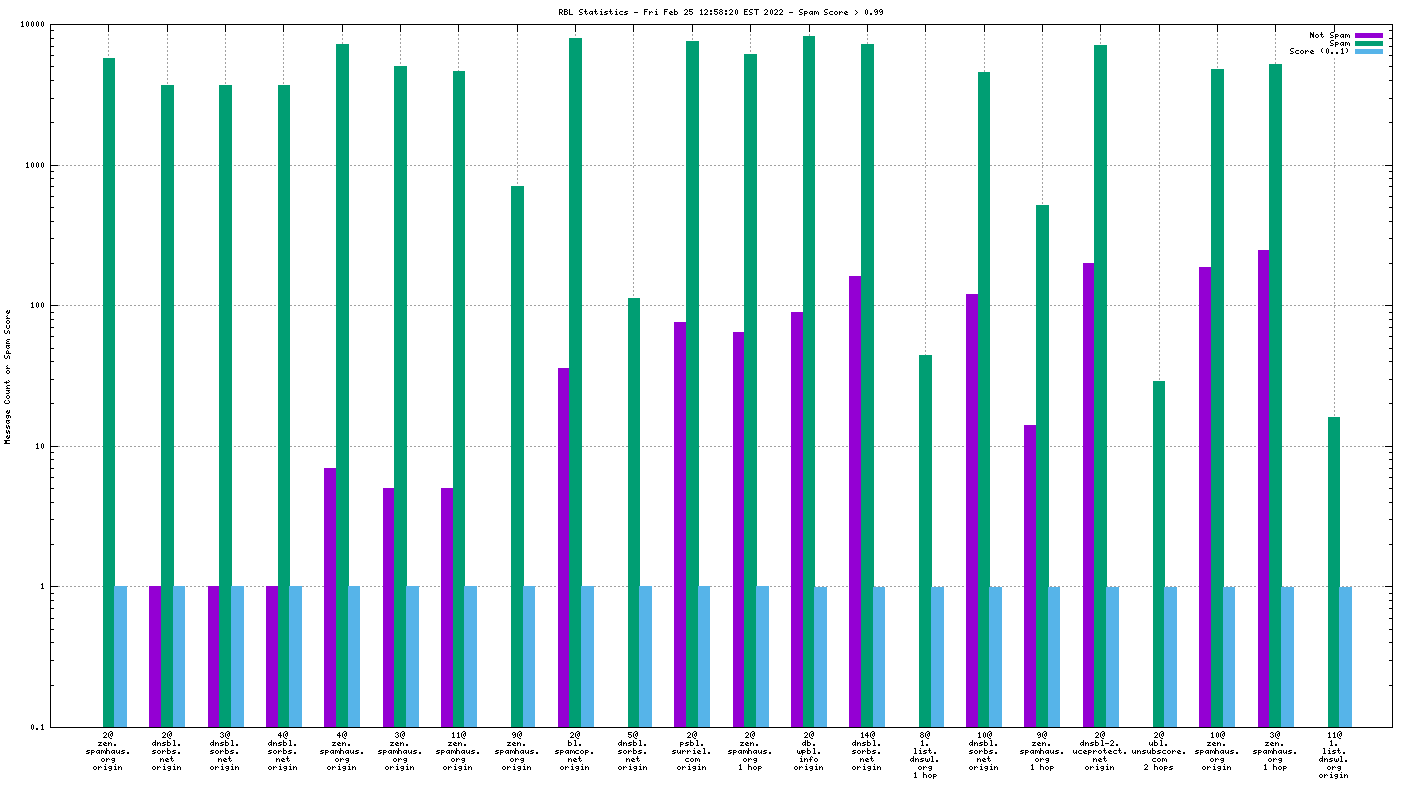The height and width of the screenshot is (792, 1408).
Task: Select the 'Score (0..1)' legend label text
Action: [1319, 51]
